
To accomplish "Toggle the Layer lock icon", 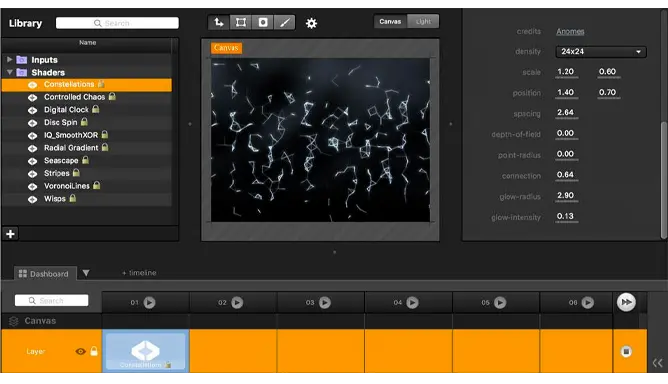I will click(x=94, y=351).
